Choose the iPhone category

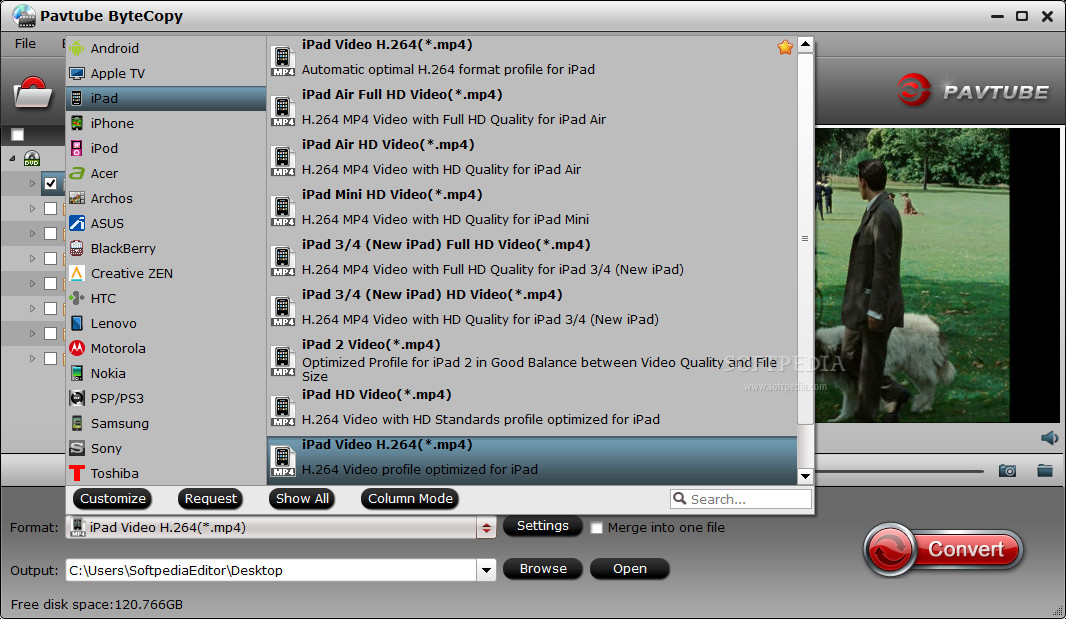point(166,123)
